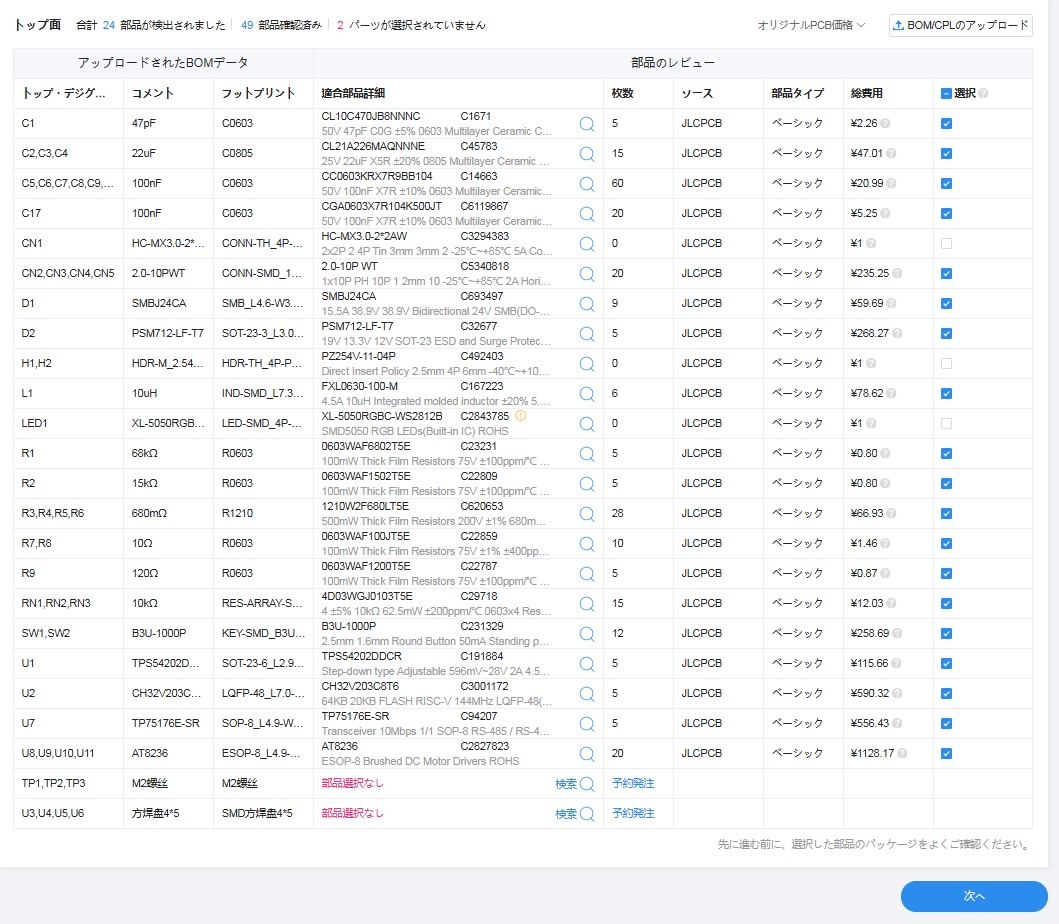Click the ソース column header

point(697,93)
